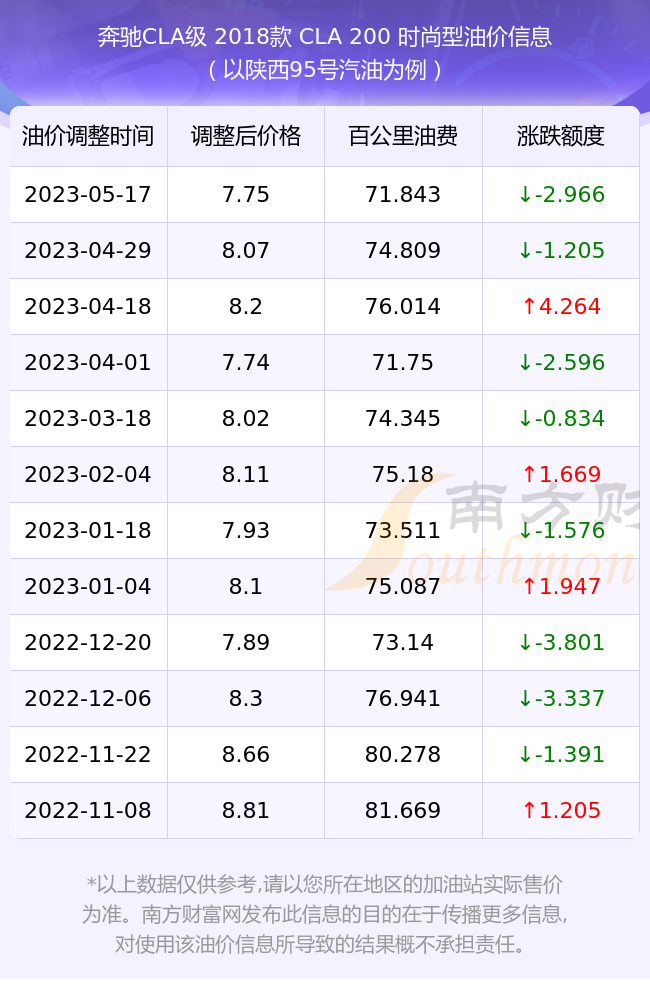Select the fuel cost 80.278
650x1000 pixels.
pos(403,754)
